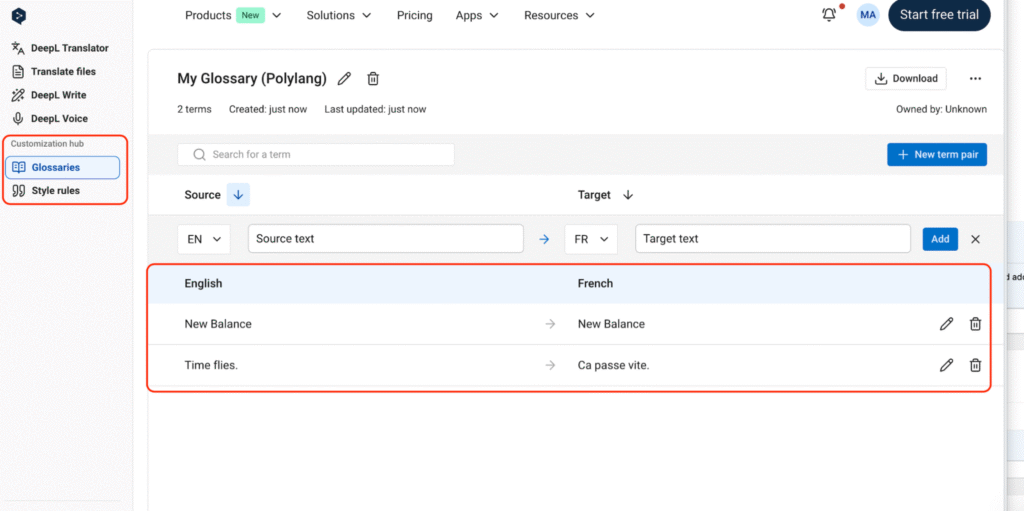Click the French text Ca passe vite.
The image size is (1024, 511).
click(614, 365)
